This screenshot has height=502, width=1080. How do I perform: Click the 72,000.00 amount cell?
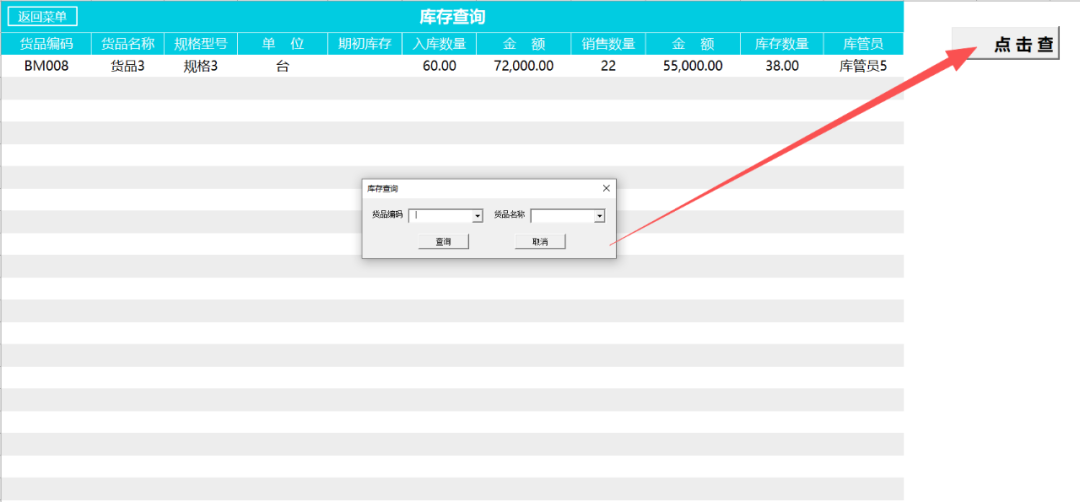pos(523,66)
